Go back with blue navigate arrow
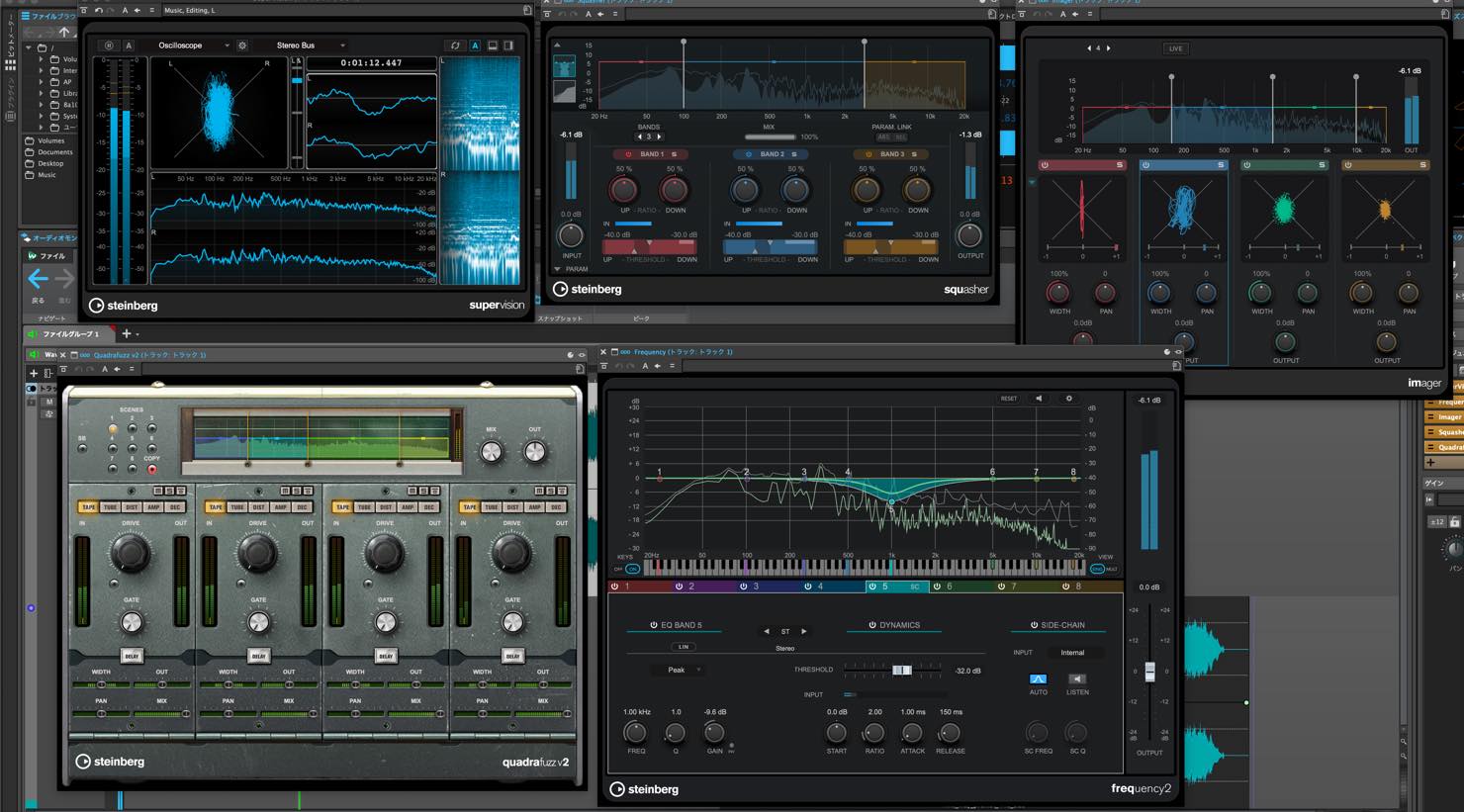 tap(38, 279)
